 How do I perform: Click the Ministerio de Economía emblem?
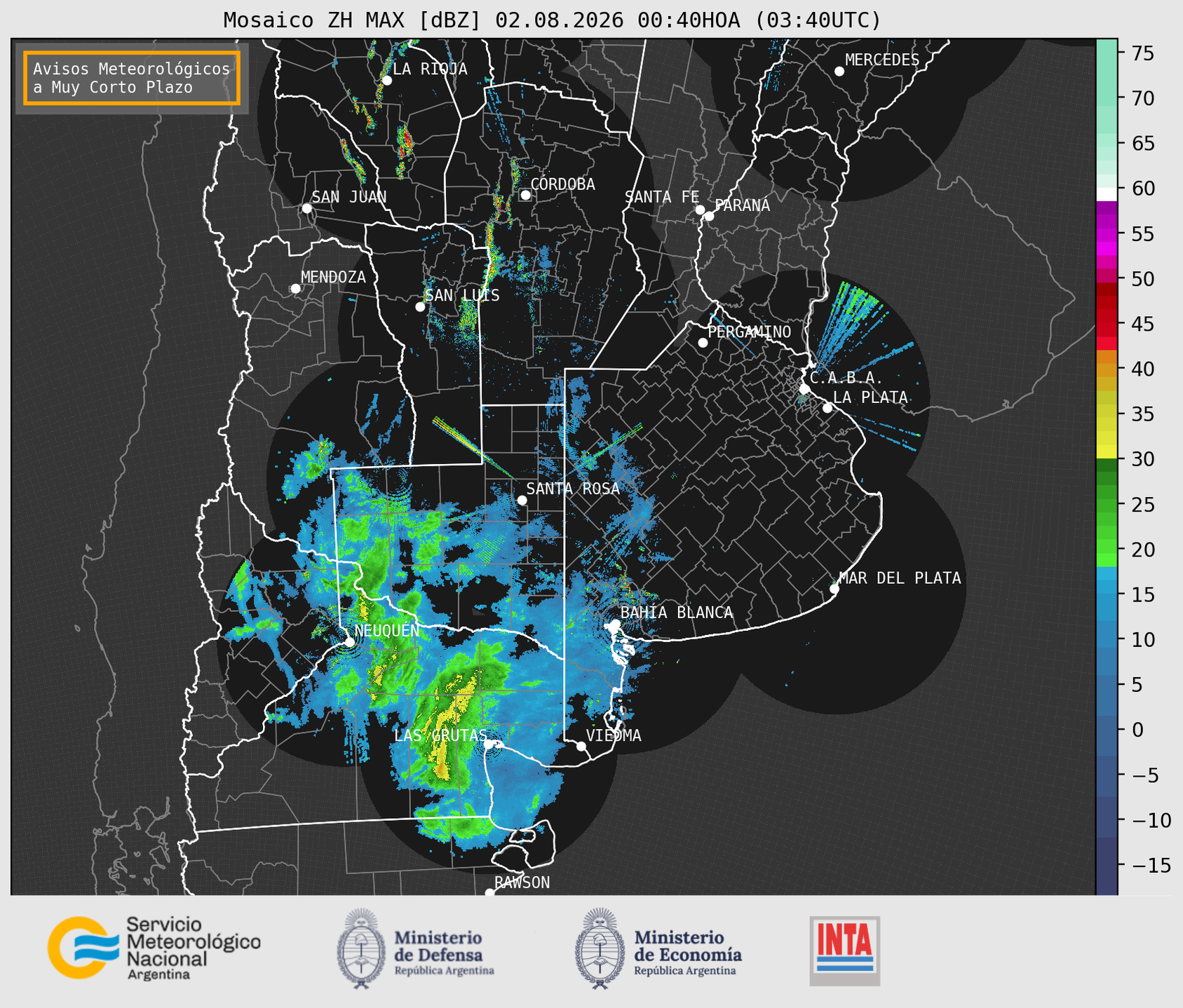pos(599,948)
